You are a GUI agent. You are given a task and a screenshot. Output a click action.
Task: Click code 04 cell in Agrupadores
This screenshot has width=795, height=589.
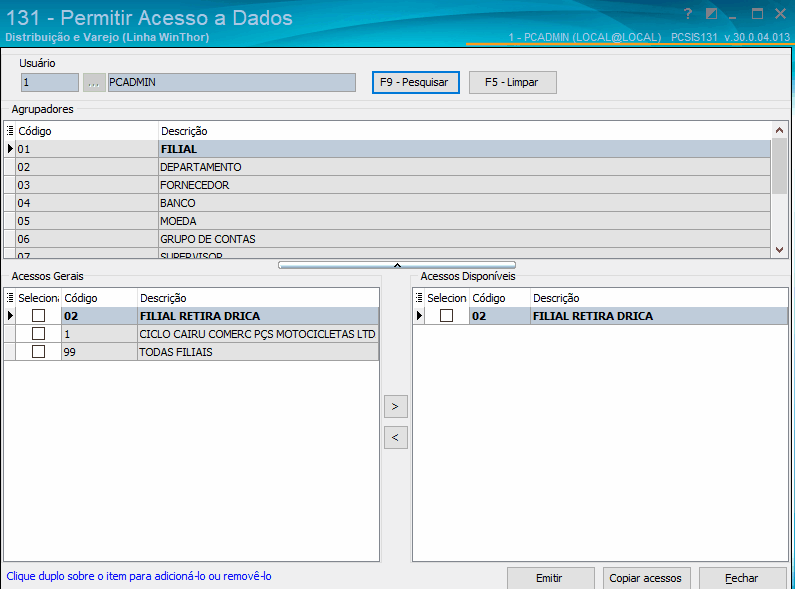(x=87, y=203)
